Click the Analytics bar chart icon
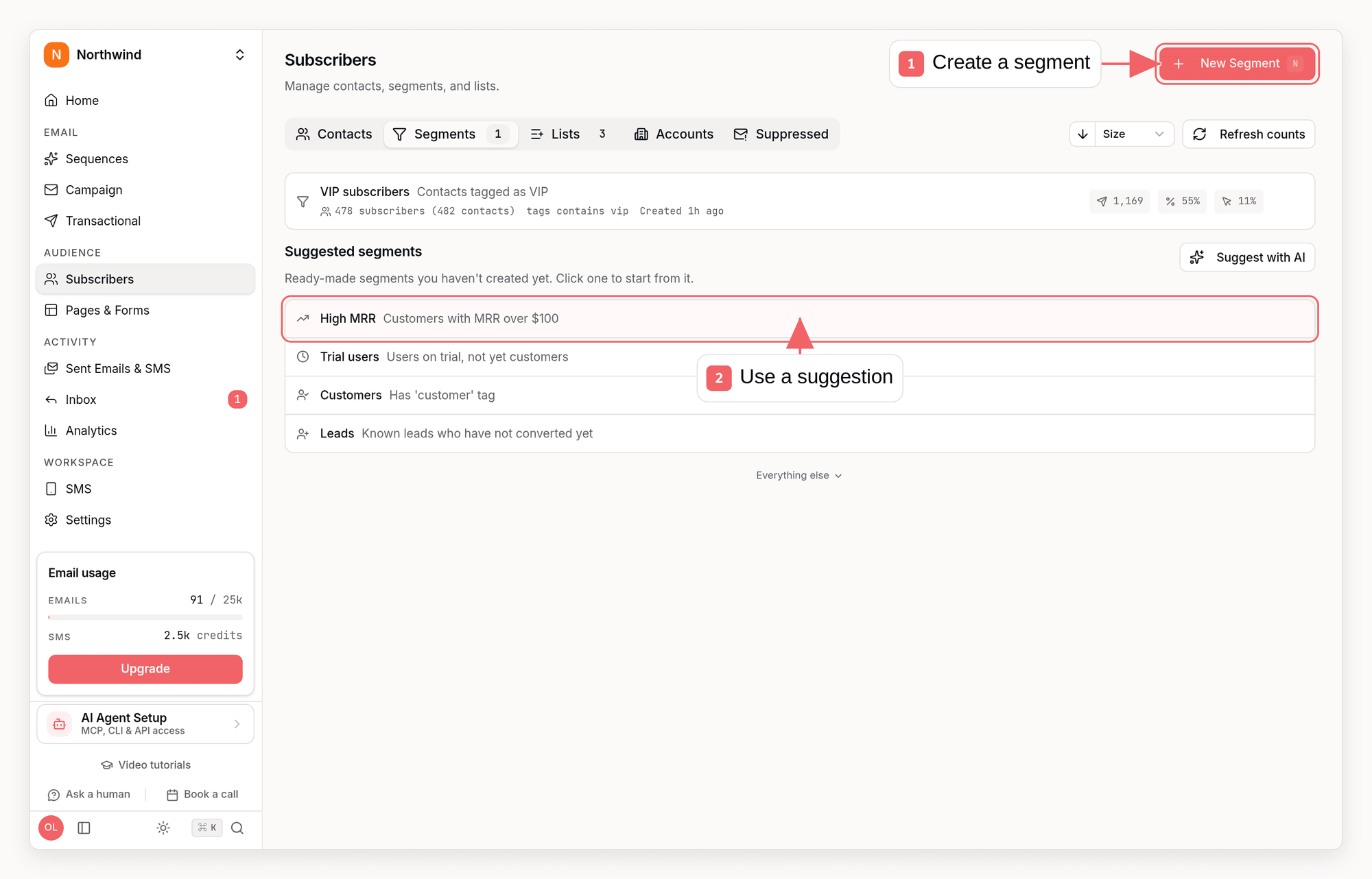The image size is (1372, 879). tap(51, 431)
